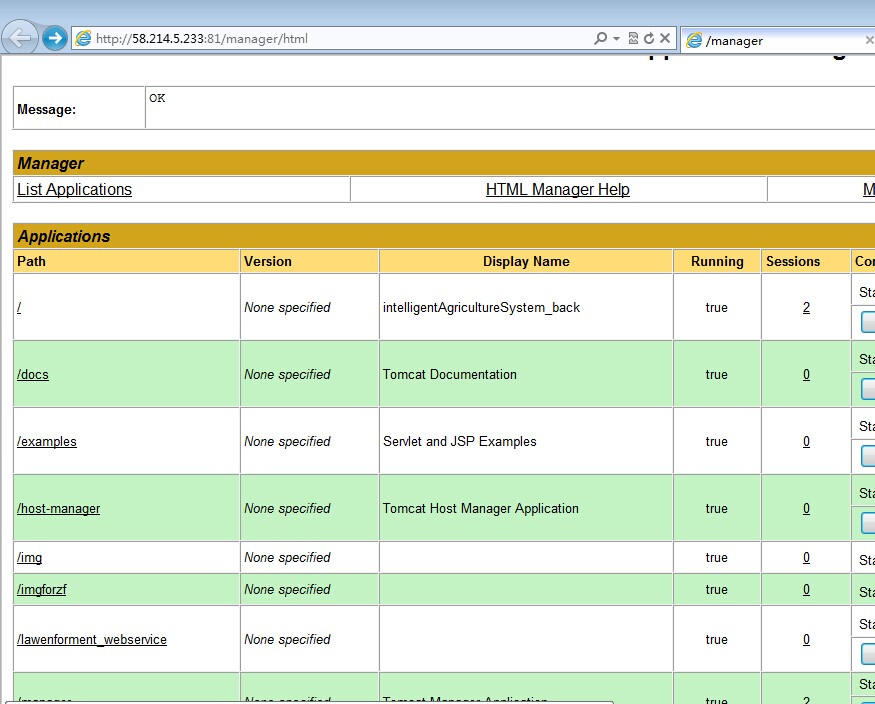View sessions count for /imgforzf row
Screen dimensions: 875x704
coord(806,590)
